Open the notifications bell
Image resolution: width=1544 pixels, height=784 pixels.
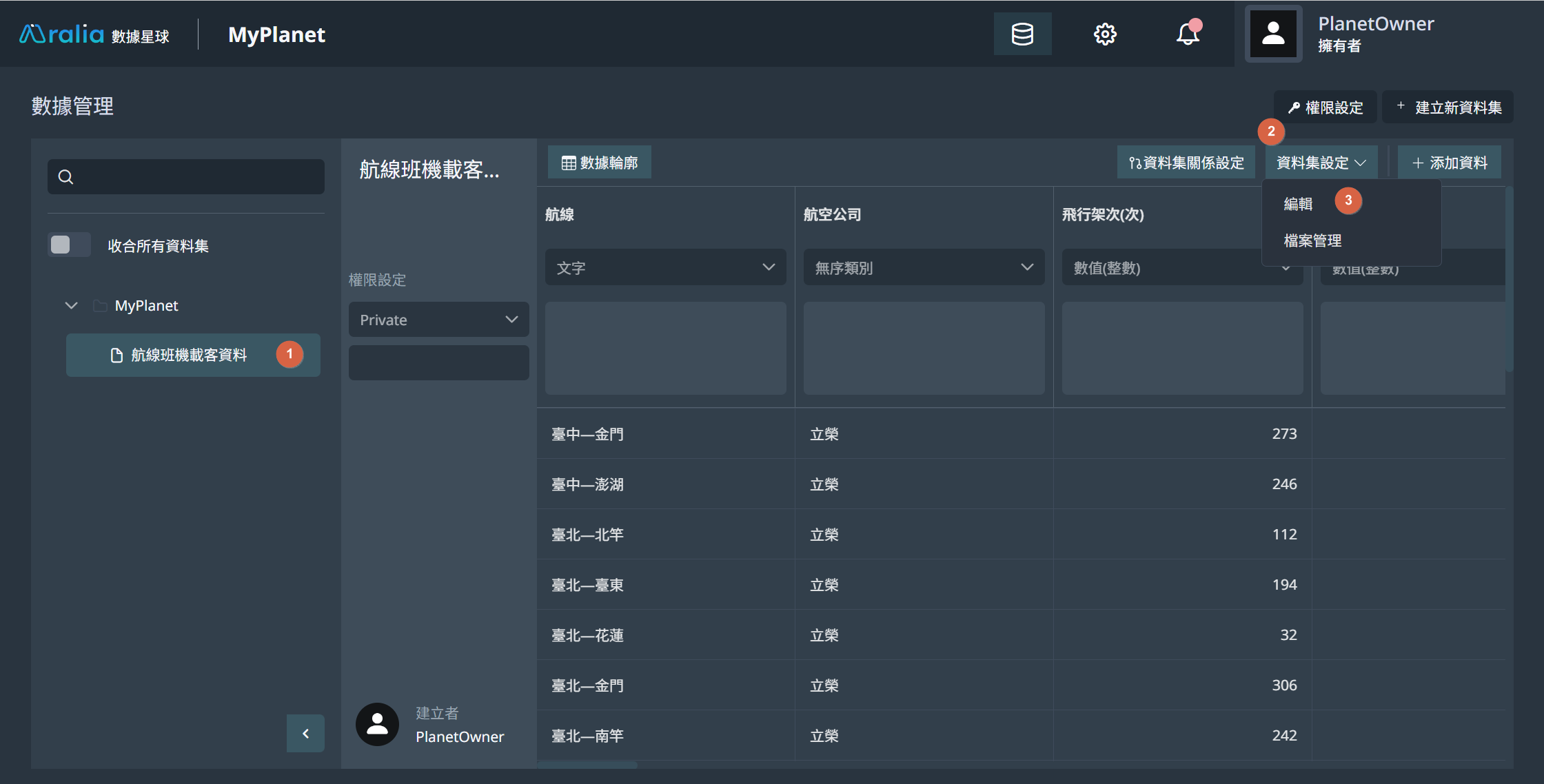[x=1188, y=33]
